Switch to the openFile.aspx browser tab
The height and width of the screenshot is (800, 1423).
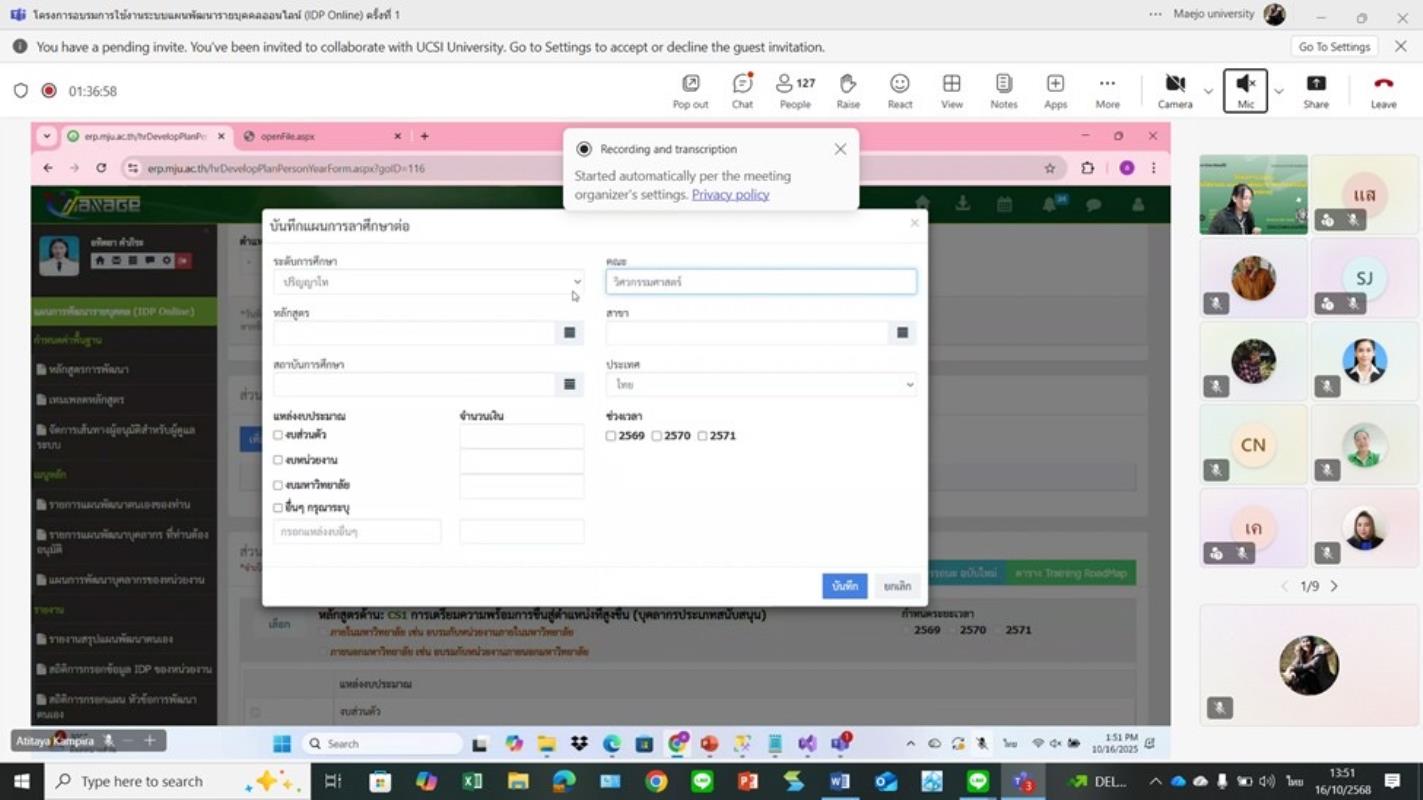pyautogui.click(x=320, y=136)
